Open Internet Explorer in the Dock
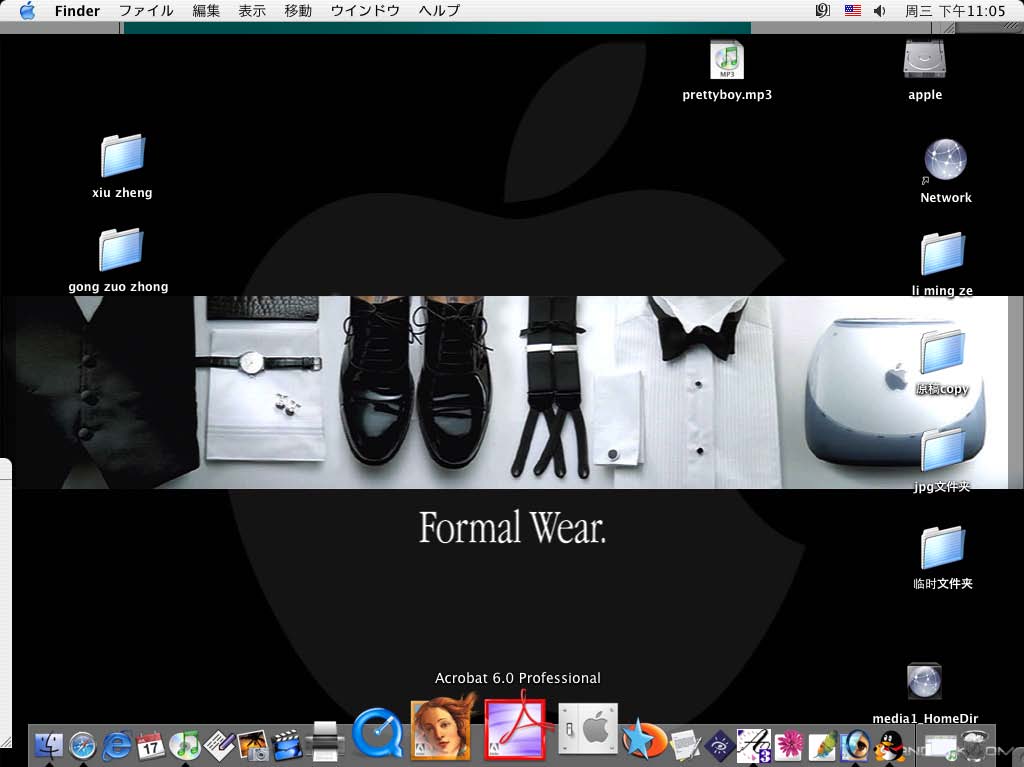The width and height of the screenshot is (1024, 767). [x=117, y=745]
